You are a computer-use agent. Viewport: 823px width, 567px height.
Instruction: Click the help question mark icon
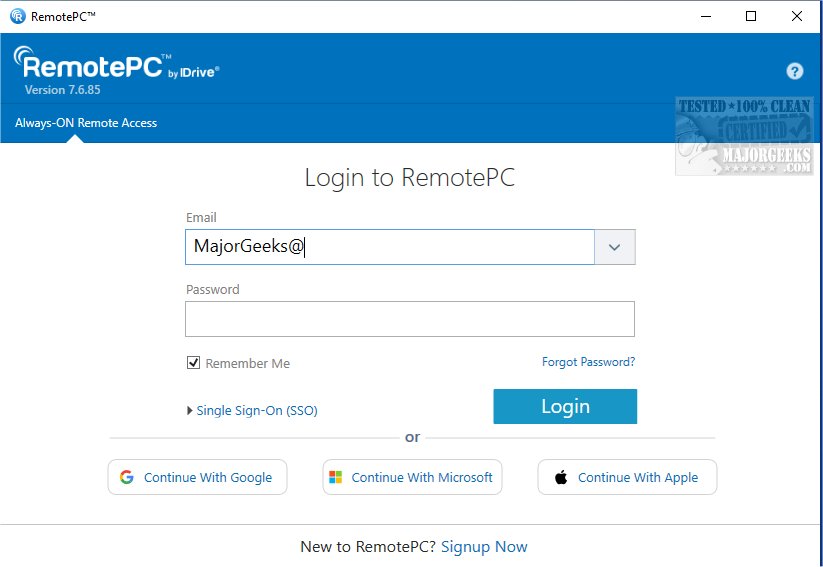tap(795, 71)
